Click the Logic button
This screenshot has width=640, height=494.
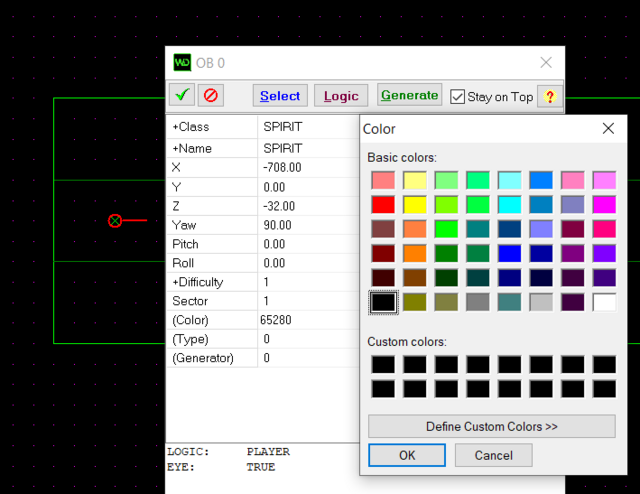click(x=341, y=96)
